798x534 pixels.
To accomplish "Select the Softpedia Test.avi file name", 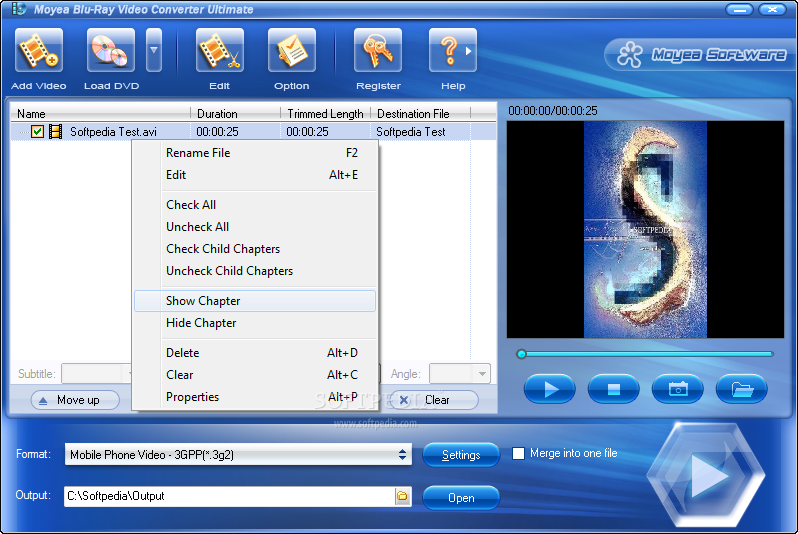I will (113, 132).
